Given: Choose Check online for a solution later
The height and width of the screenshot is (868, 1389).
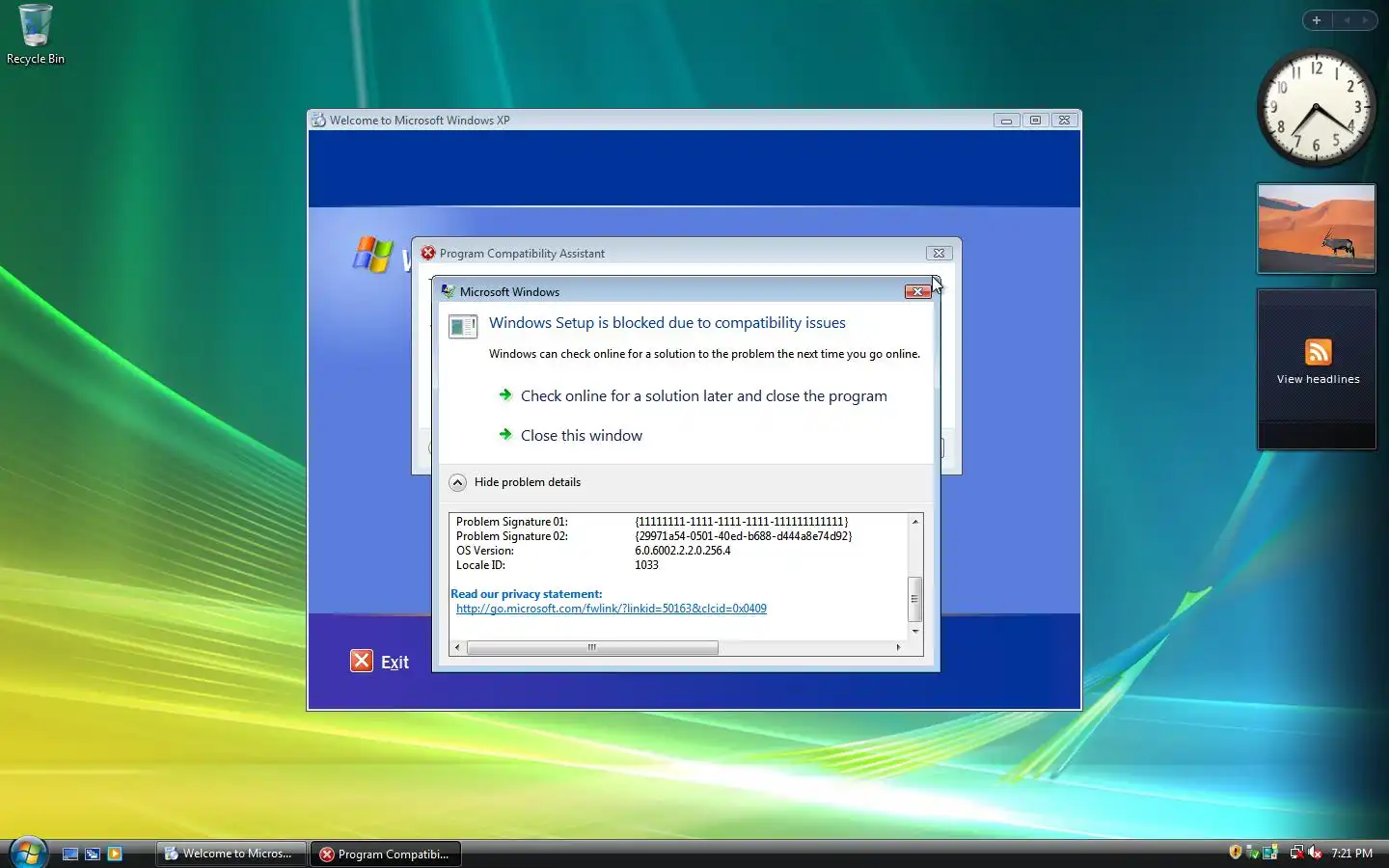Looking at the screenshot, I should 703,395.
